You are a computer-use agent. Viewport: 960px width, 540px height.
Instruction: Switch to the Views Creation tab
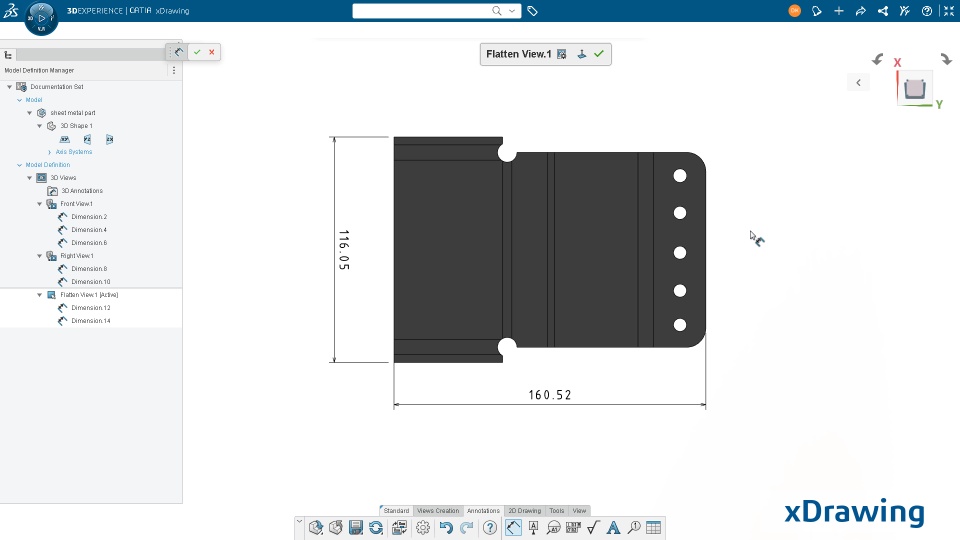click(438, 511)
